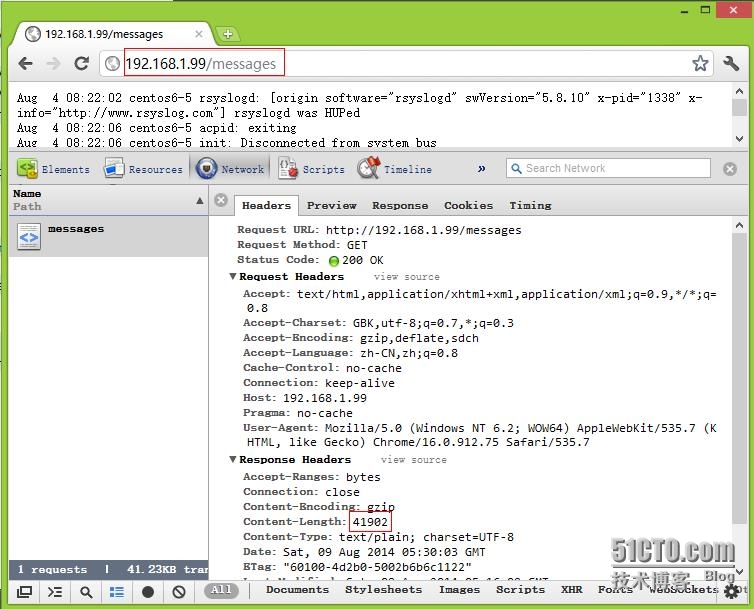
Task: Click the Content-Type text/plain value
Action: (426, 537)
